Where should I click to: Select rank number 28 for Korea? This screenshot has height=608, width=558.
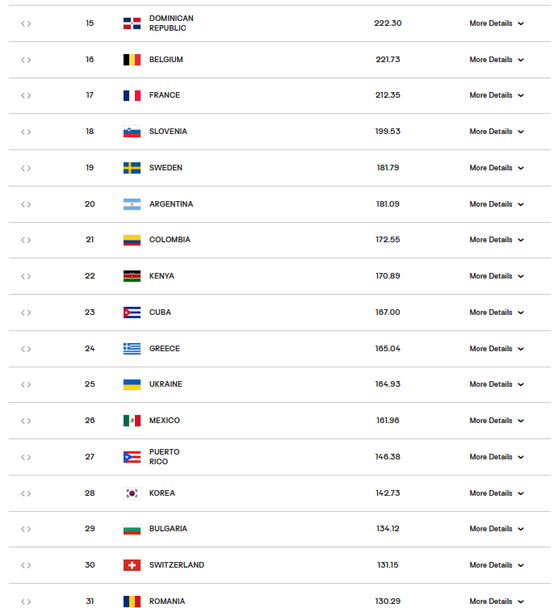click(90, 493)
